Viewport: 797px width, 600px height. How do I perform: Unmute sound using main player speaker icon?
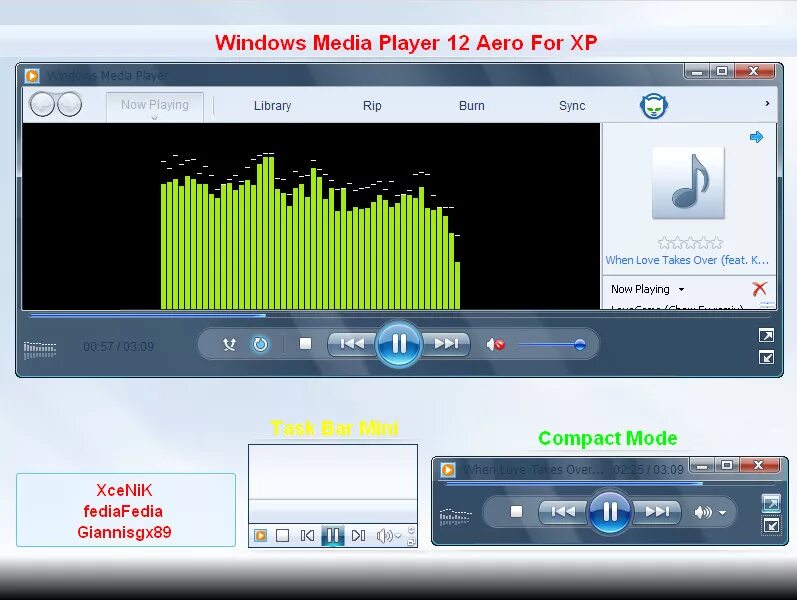(x=495, y=345)
